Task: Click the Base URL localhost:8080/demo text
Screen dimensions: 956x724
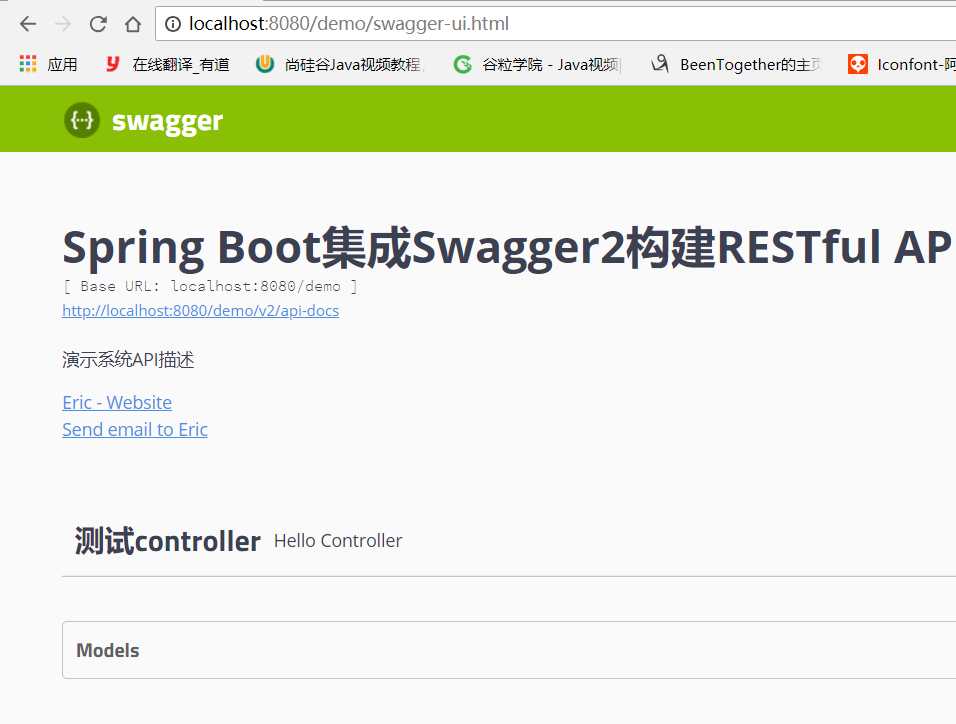Action: coord(210,286)
